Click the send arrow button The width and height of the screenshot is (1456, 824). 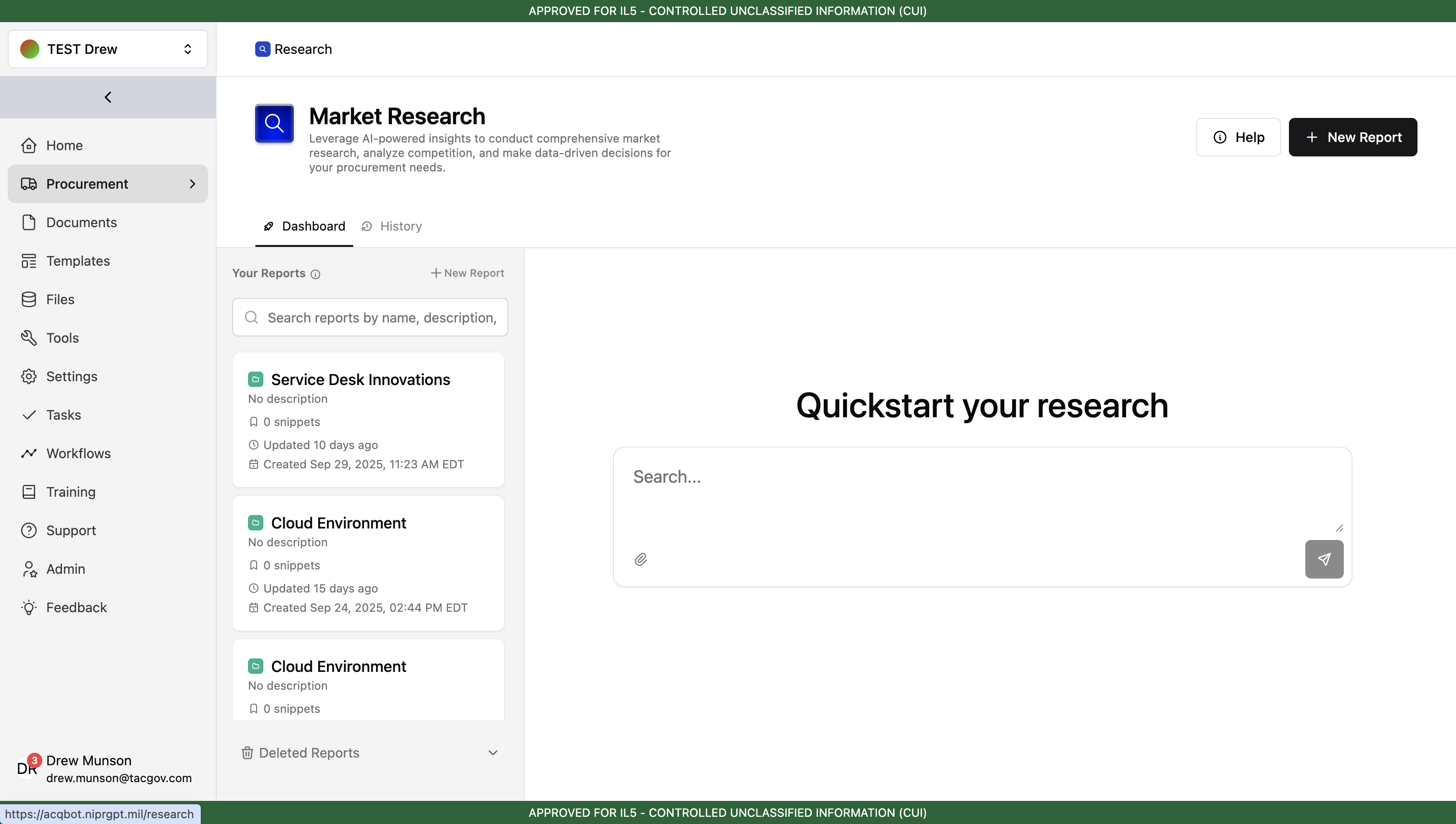1324,559
